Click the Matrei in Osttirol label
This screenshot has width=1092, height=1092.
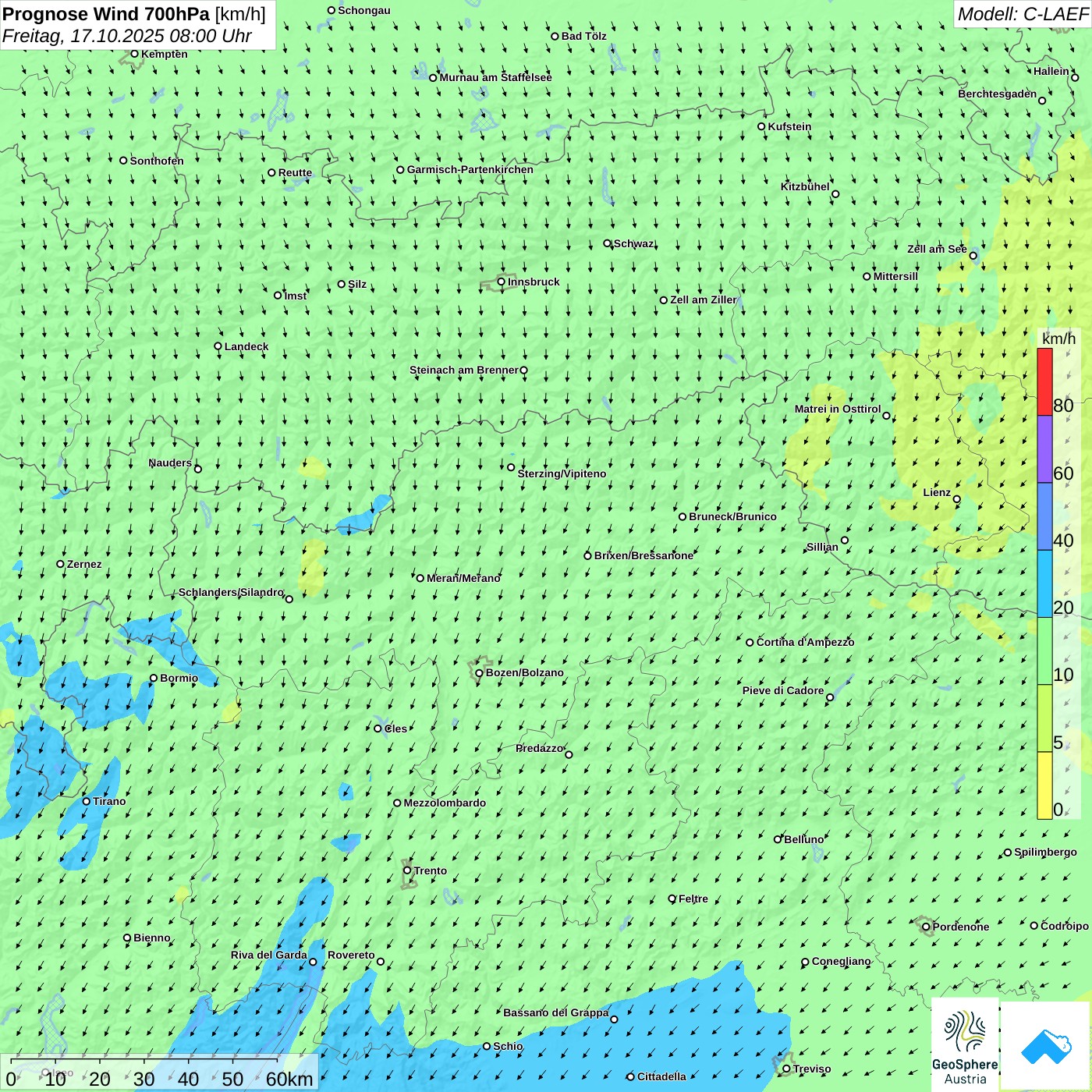(838, 409)
